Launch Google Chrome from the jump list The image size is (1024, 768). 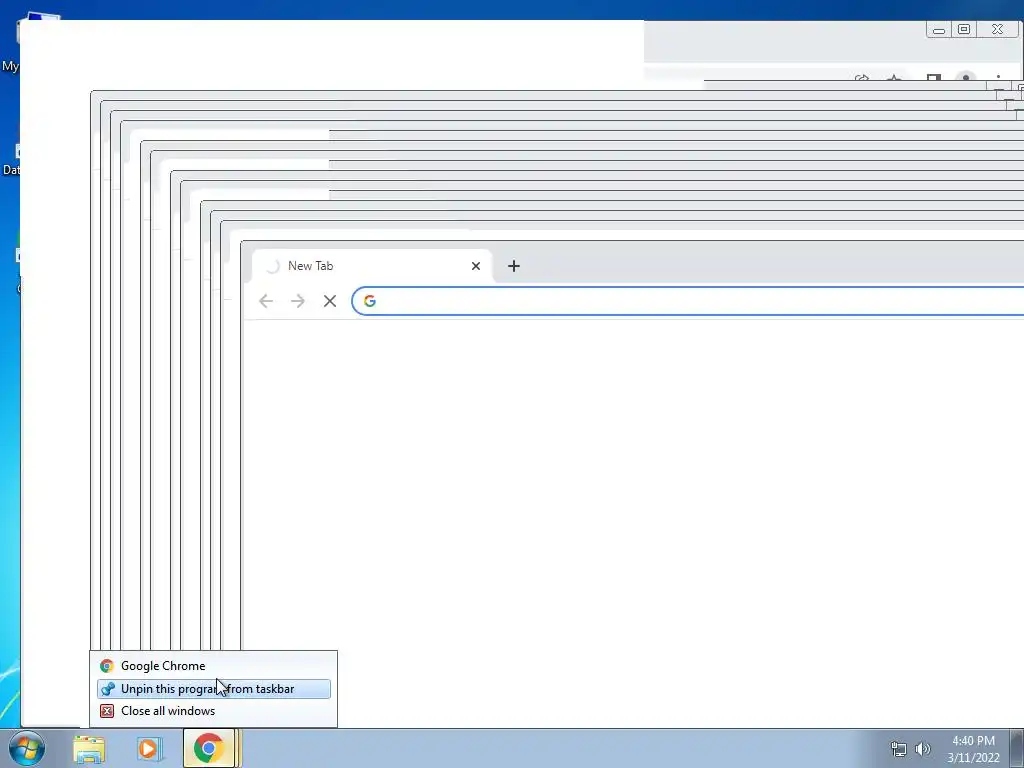click(x=214, y=665)
